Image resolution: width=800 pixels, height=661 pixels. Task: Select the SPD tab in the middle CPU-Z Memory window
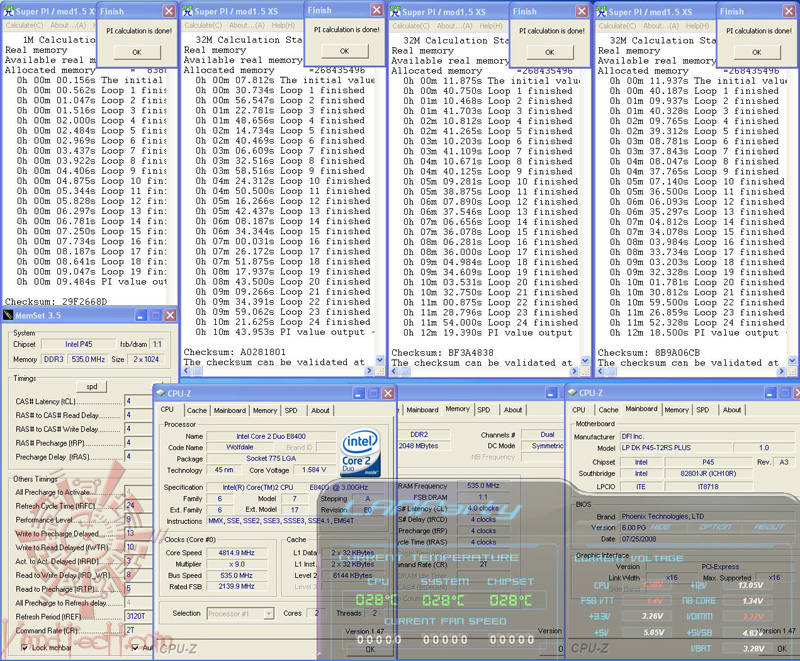click(484, 410)
